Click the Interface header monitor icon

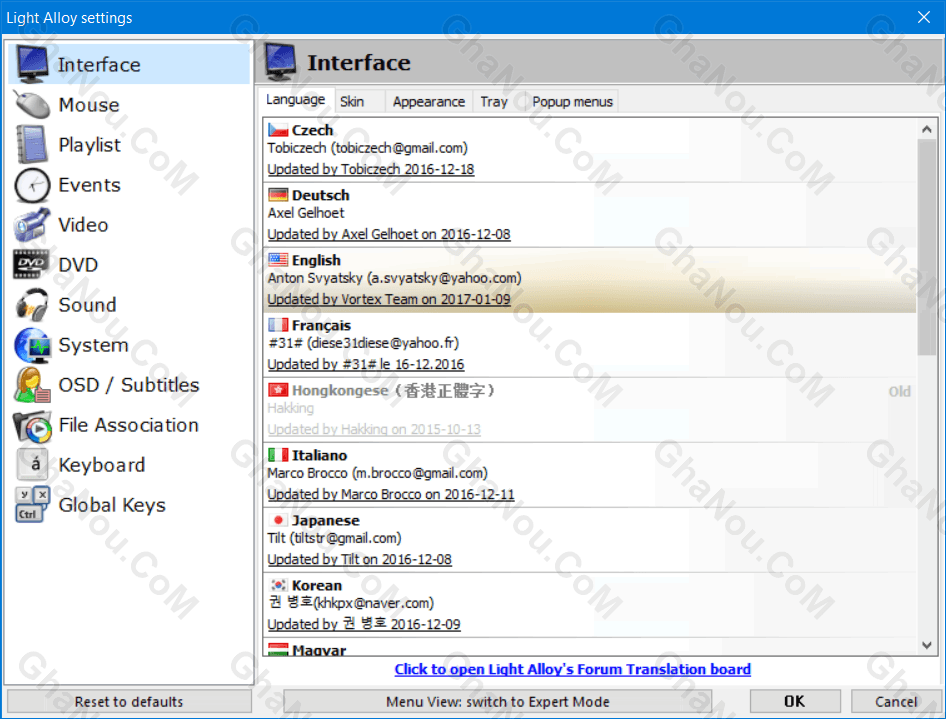tap(281, 62)
